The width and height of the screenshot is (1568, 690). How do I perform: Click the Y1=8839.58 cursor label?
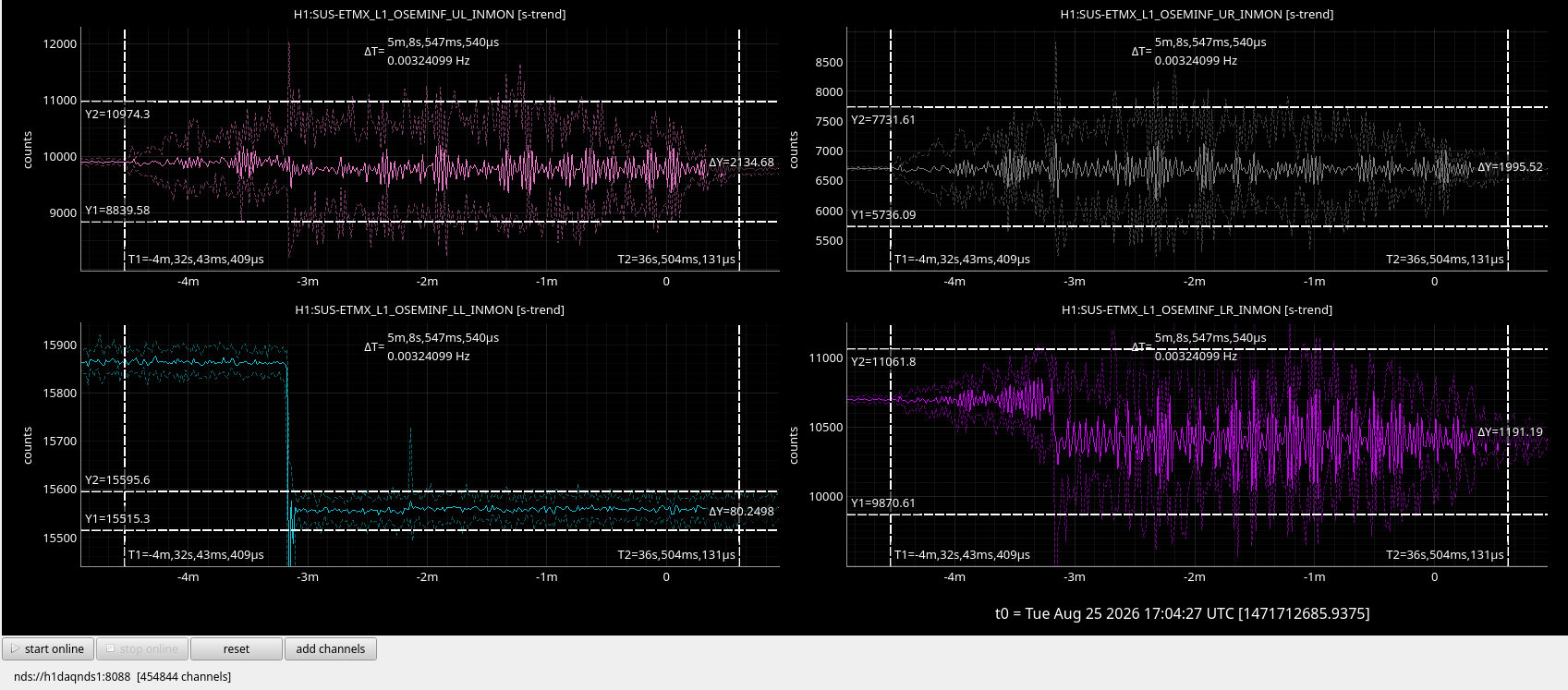(117, 210)
